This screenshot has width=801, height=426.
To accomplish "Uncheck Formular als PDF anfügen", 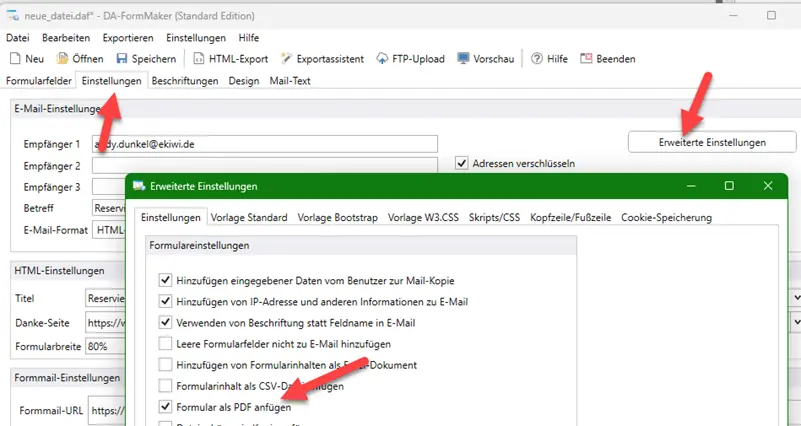I will click(166, 408).
